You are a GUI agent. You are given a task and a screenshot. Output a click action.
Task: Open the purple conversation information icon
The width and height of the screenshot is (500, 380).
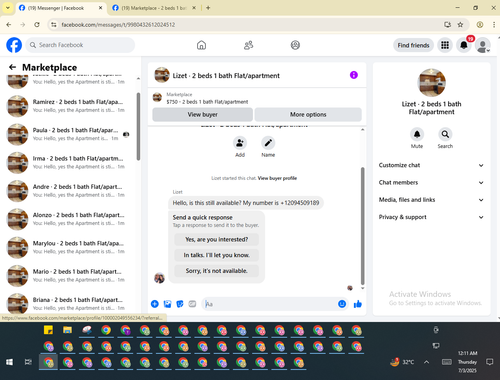coord(354,75)
